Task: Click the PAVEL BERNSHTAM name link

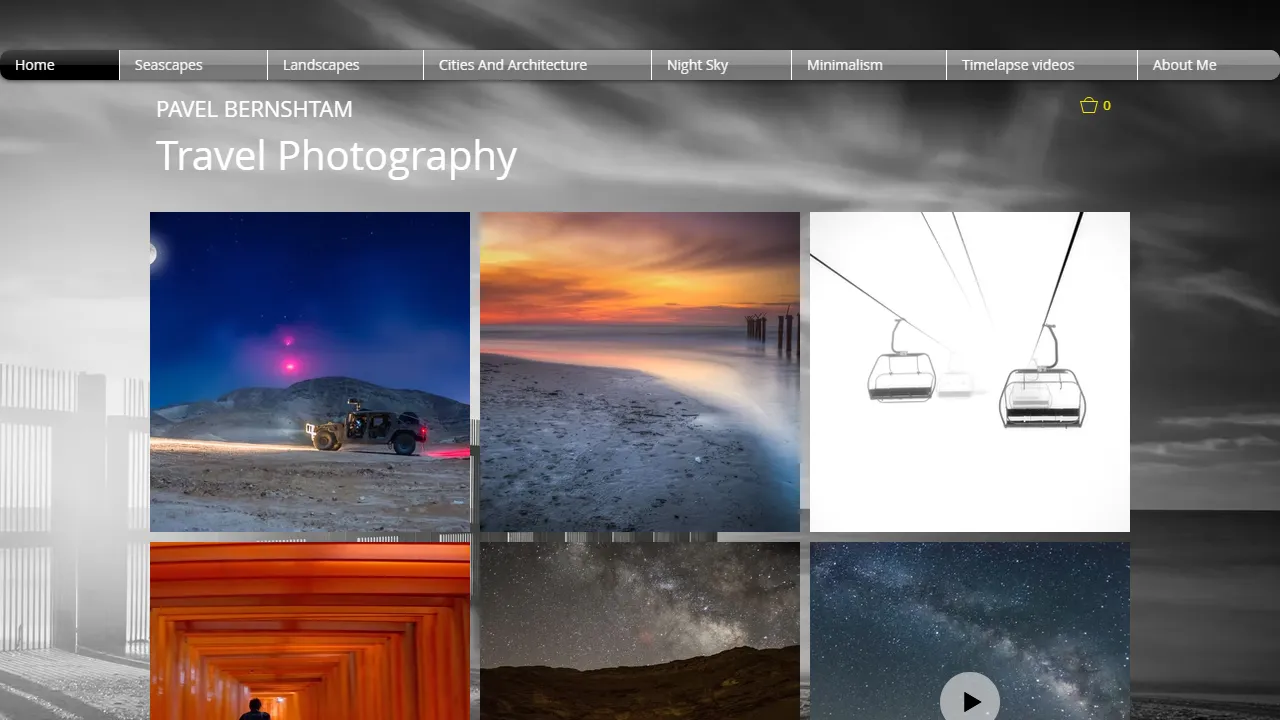Action: coord(254,109)
